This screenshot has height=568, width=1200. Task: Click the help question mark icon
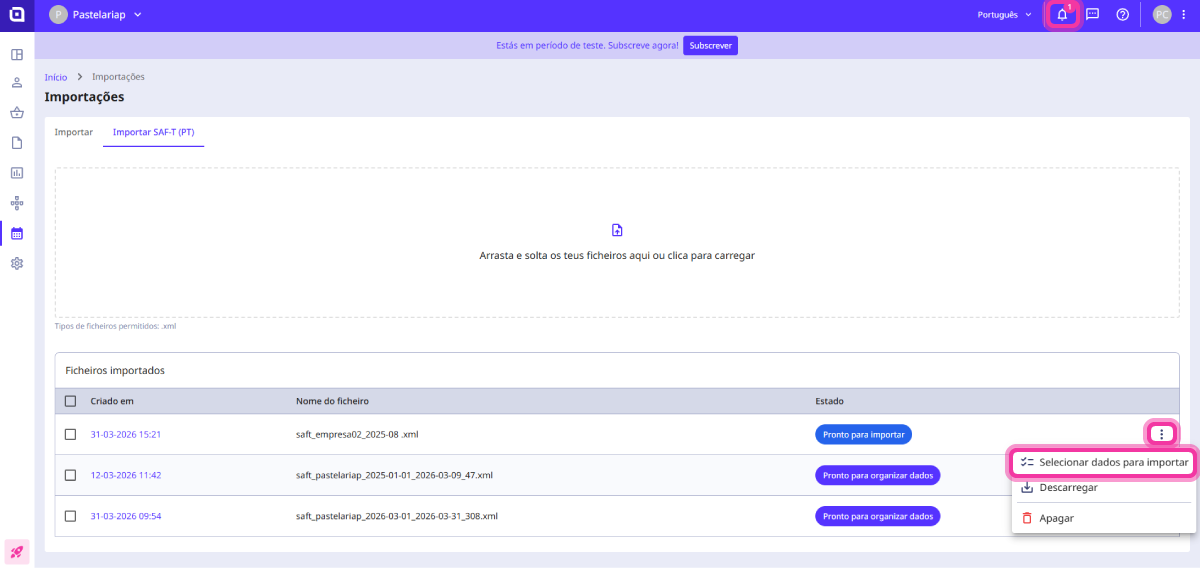click(1123, 15)
